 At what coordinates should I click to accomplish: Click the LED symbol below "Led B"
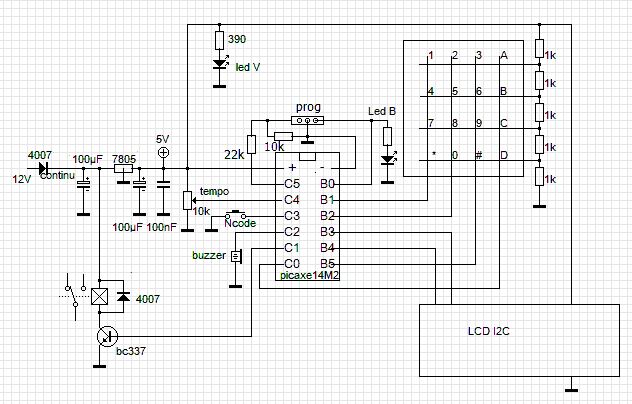389,159
